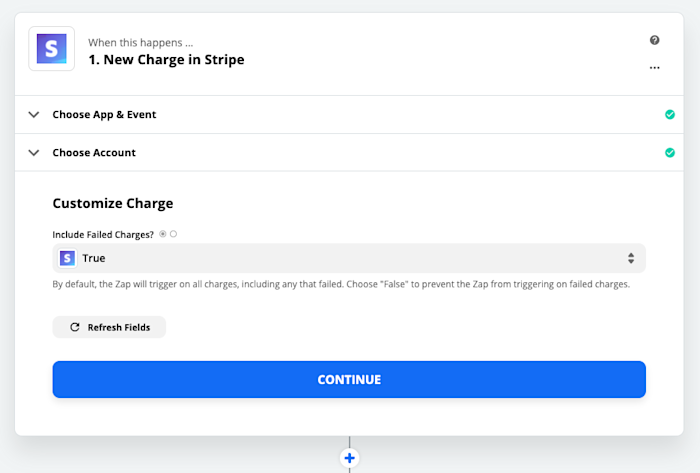Click the circular arrow icon in Refresh Fields
700x473 pixels.
click(x=75, y=327)
